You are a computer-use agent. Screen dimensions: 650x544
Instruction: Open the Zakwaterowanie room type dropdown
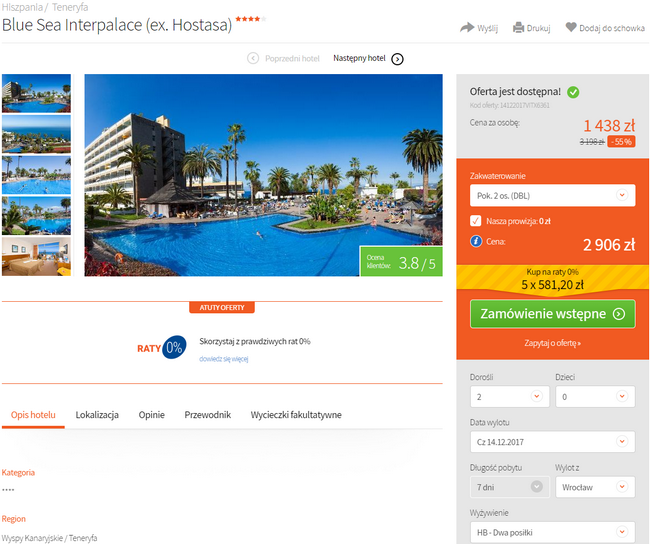click(552, 195)
